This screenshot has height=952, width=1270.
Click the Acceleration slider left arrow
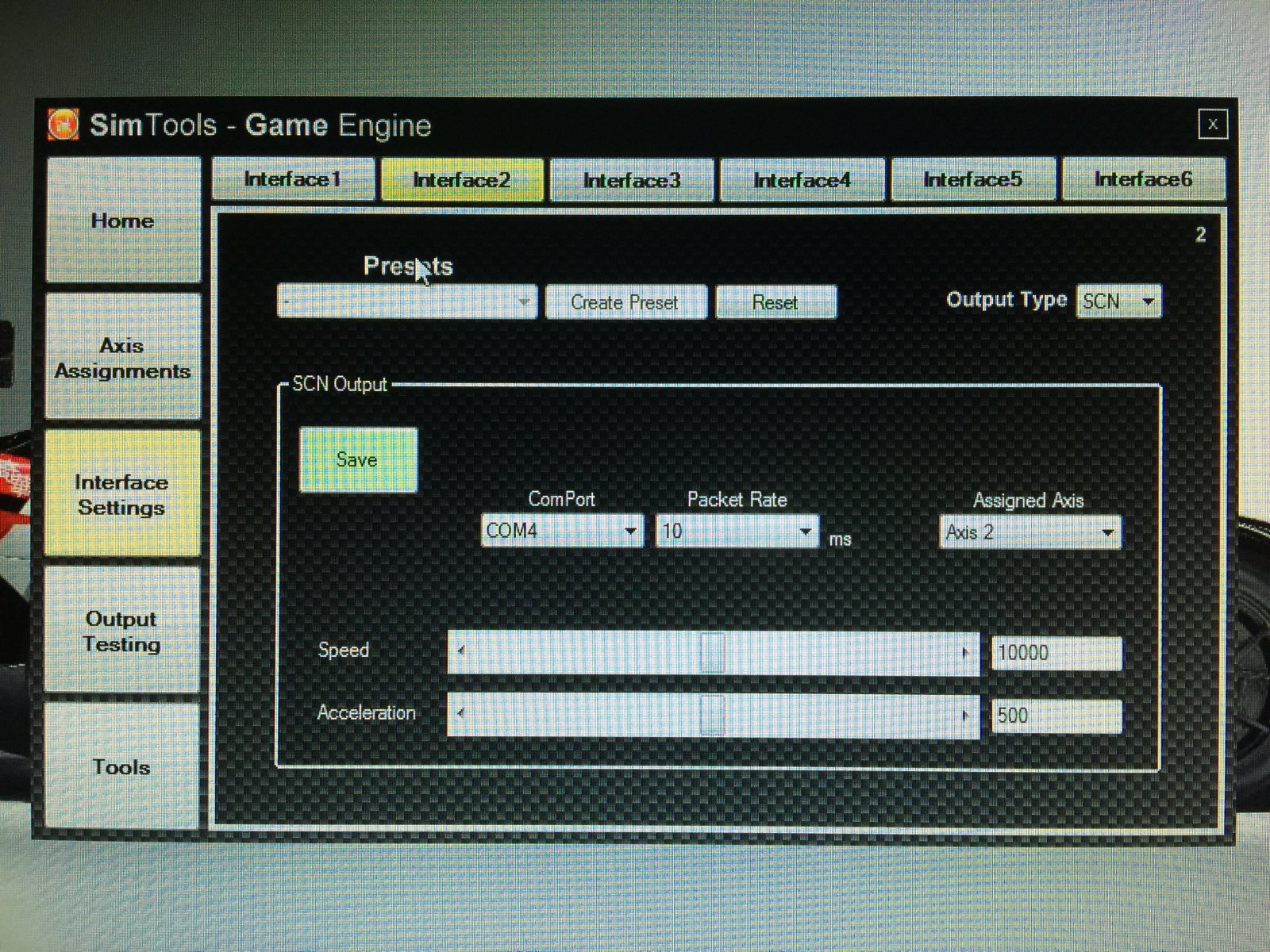tap(460, 714)
